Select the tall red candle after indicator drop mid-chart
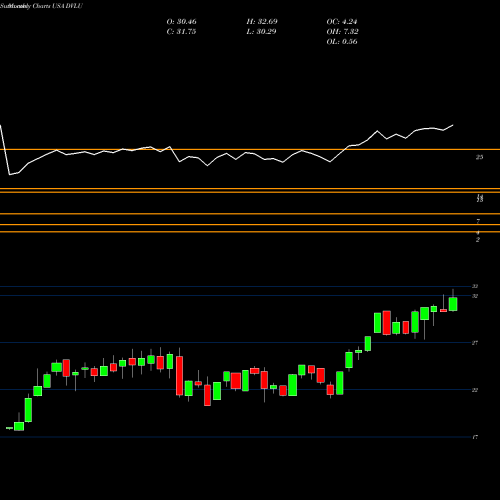Screen dimensions: 500x500 180,376
